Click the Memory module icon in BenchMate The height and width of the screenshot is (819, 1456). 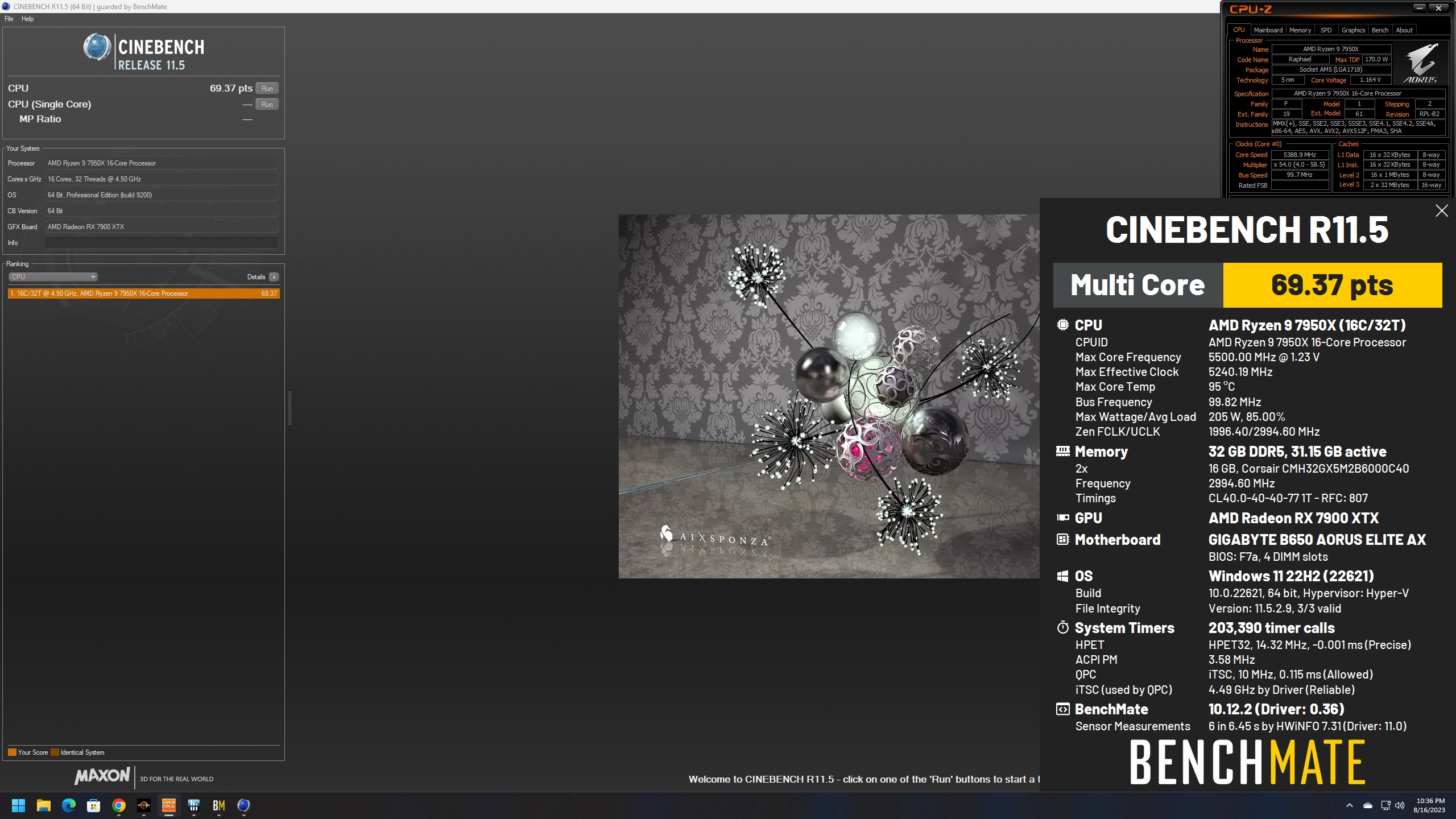point(1062,451)
